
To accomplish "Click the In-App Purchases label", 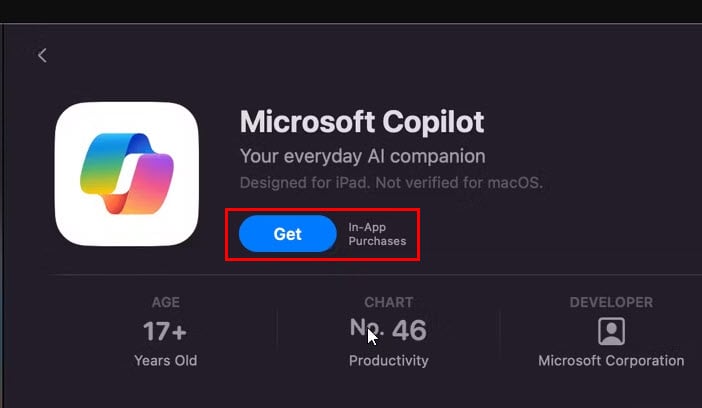I will pyautogui.click(x=377, y=234).
